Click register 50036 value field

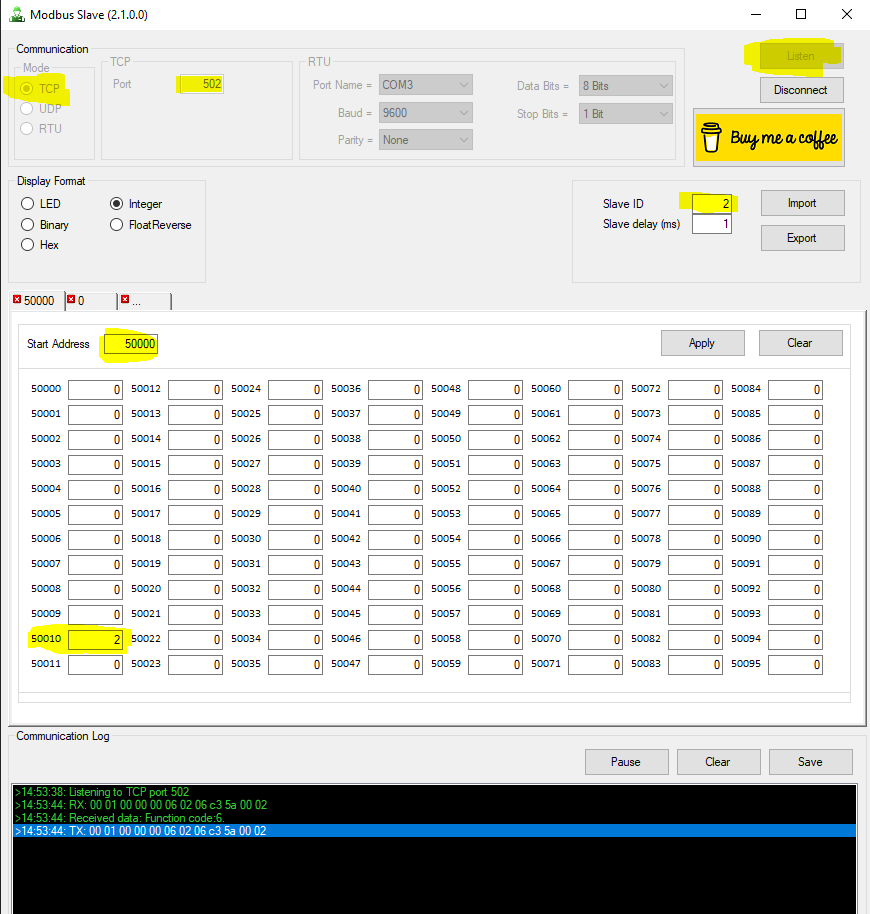click(x=395, y=389)
